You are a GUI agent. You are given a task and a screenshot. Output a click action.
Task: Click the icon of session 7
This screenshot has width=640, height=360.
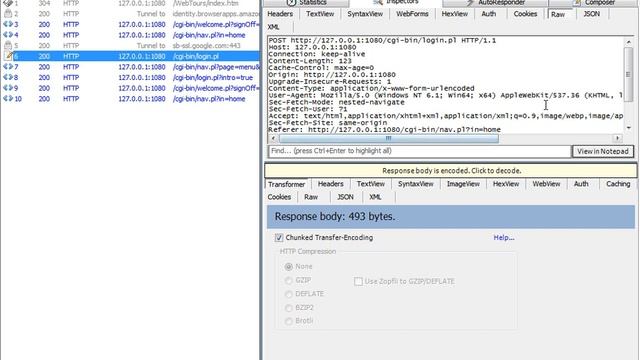[x=8, y=67]
